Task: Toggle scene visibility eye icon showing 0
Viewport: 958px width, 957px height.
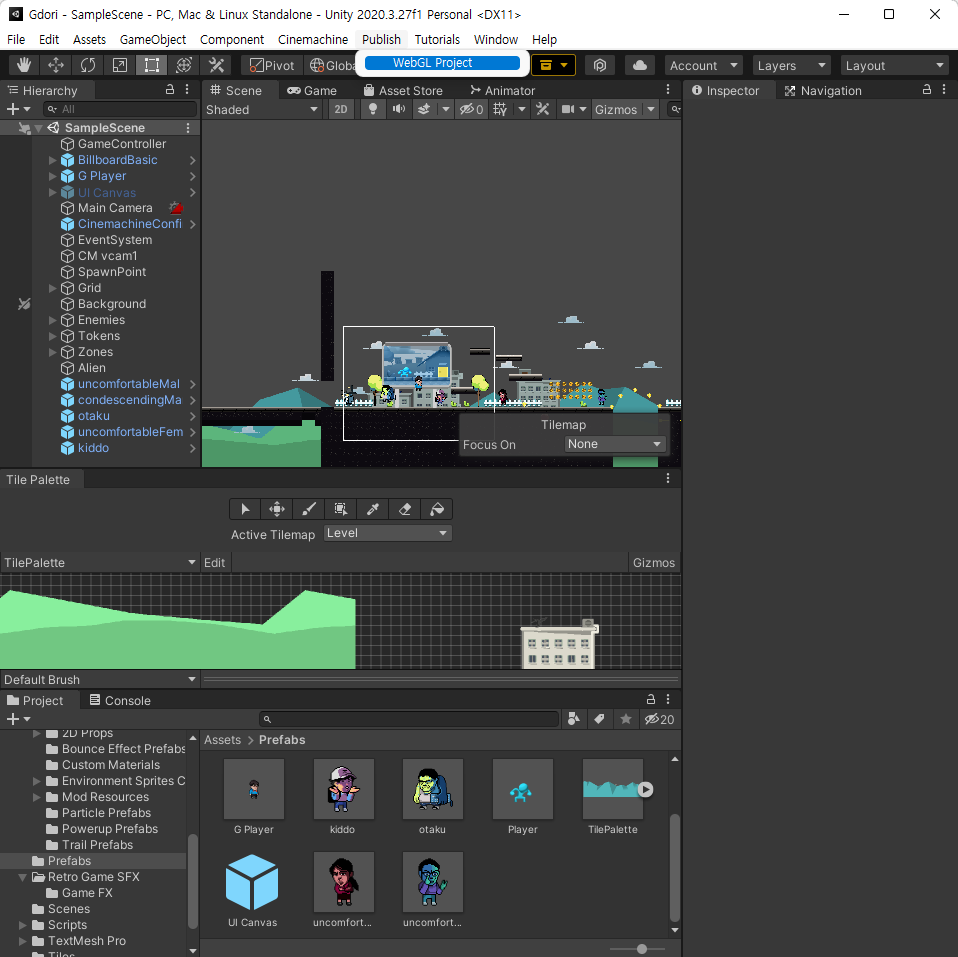Action: tap(472, 109)
